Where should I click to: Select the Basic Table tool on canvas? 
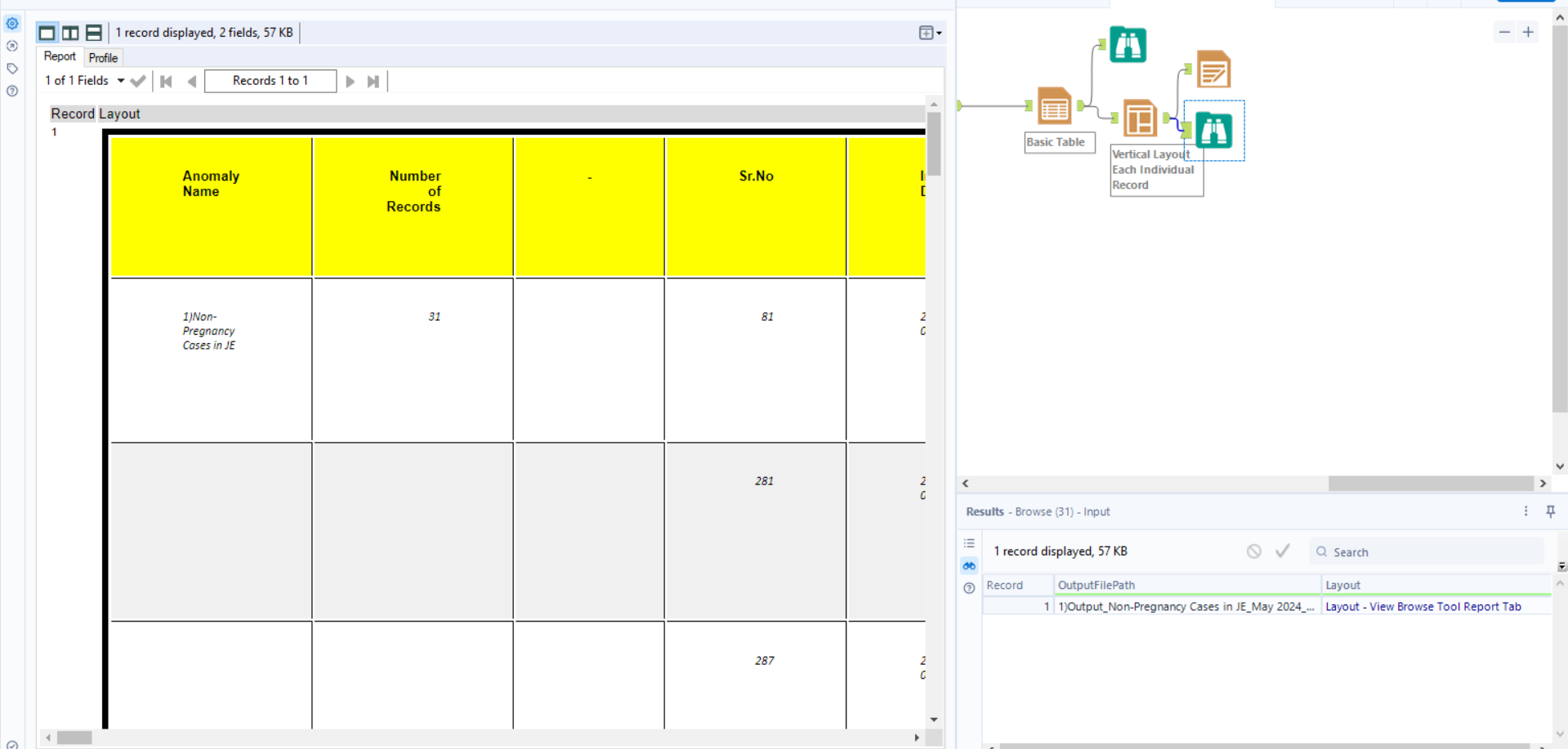click(1054, 106)
